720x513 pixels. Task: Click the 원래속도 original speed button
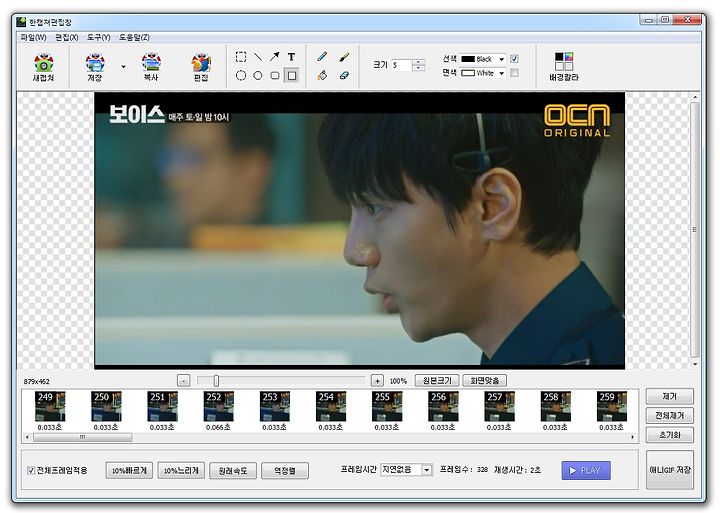233,471
